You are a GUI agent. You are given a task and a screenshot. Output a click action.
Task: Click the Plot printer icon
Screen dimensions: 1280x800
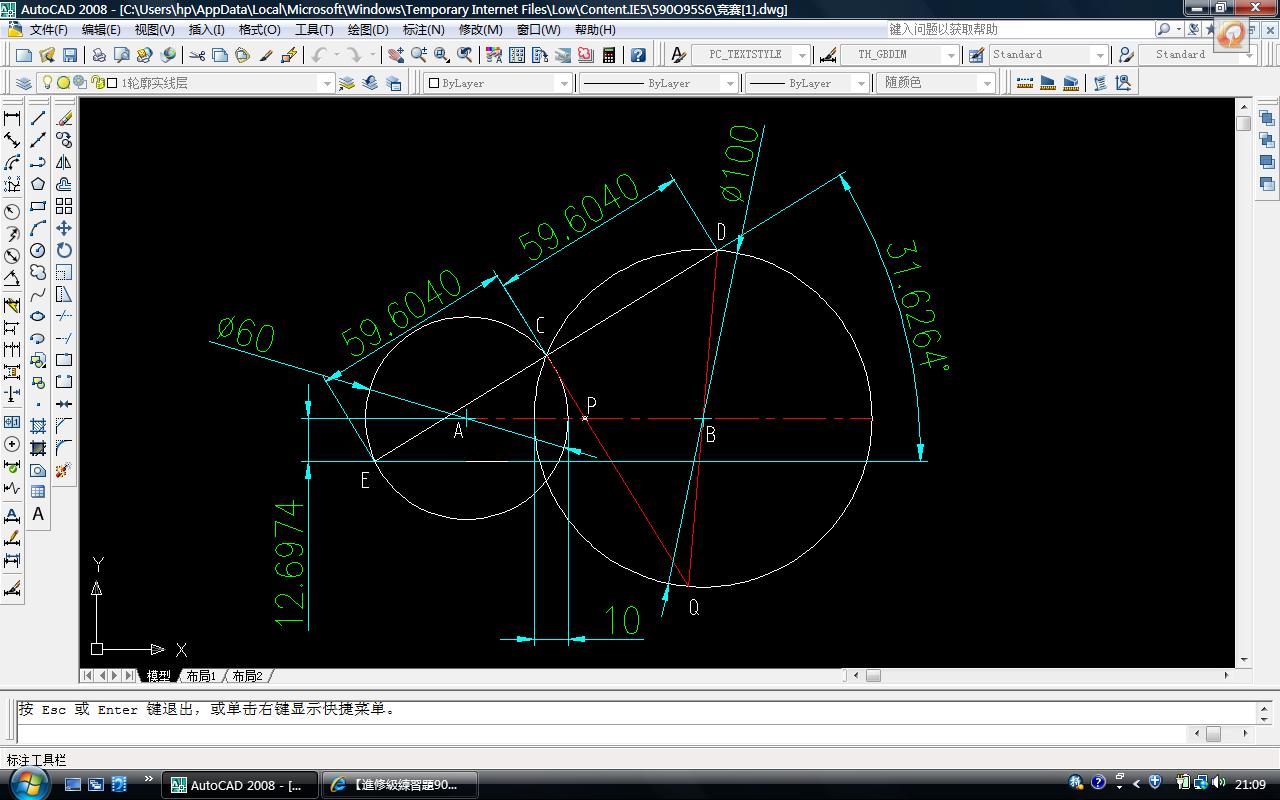tap(101, 55)
